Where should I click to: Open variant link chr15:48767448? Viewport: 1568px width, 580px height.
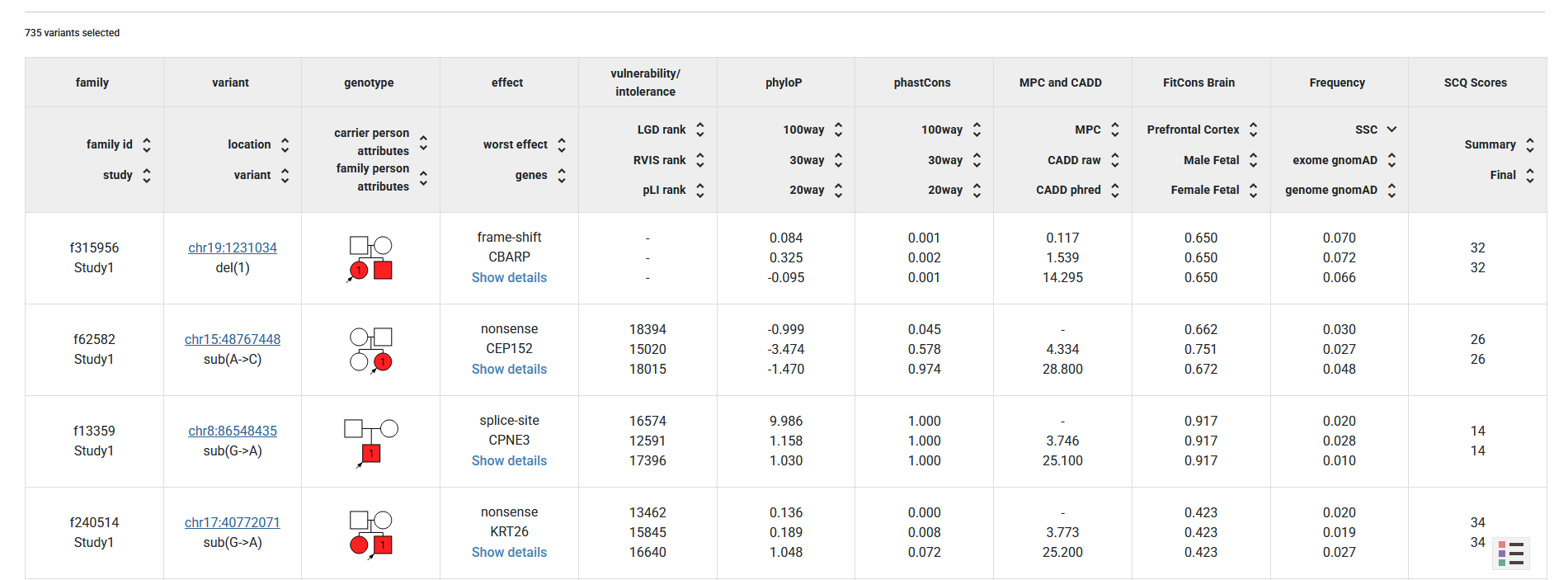[x=233, y=339]
